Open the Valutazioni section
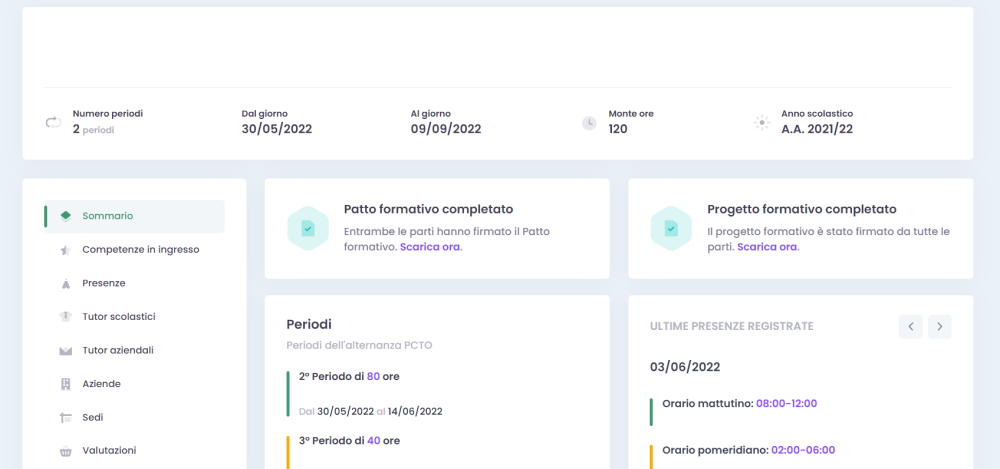Viewport: 1000px width, 469px height. coord(109,451)
